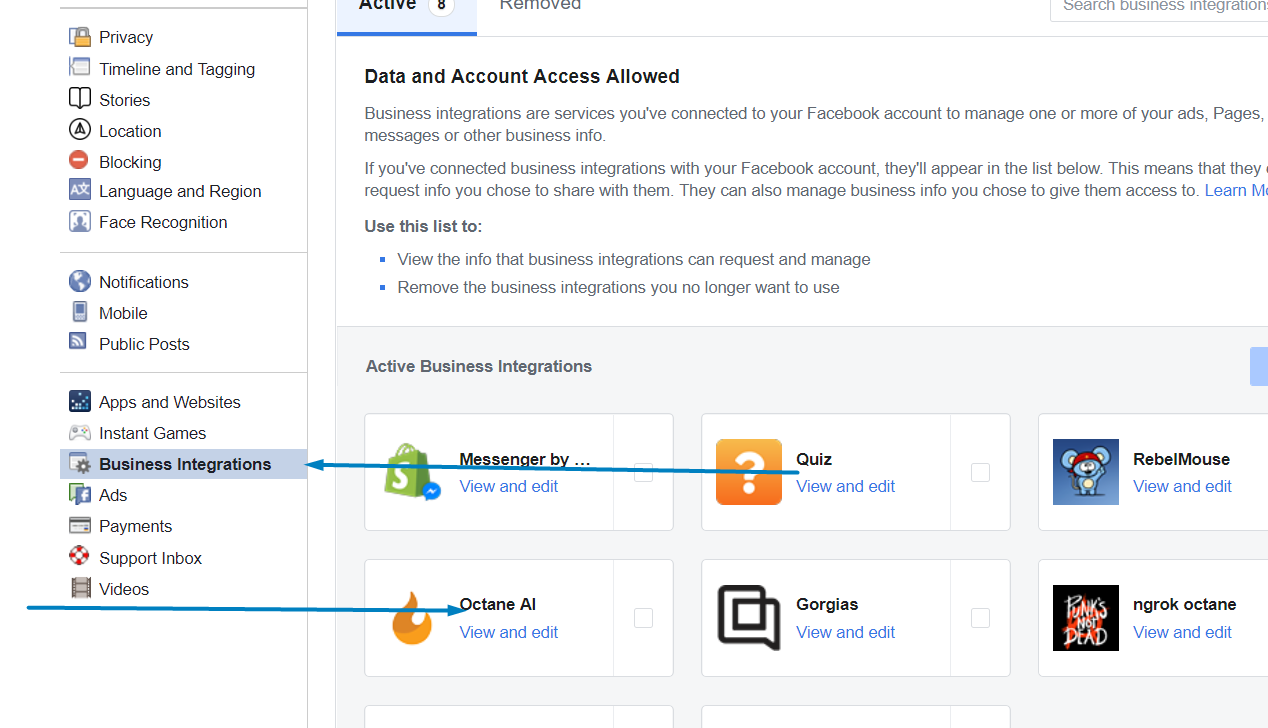Viewport: 1268px width, 728px height.
Task: Go to Timeline and Tagging settings
Action: coord(177,69)
